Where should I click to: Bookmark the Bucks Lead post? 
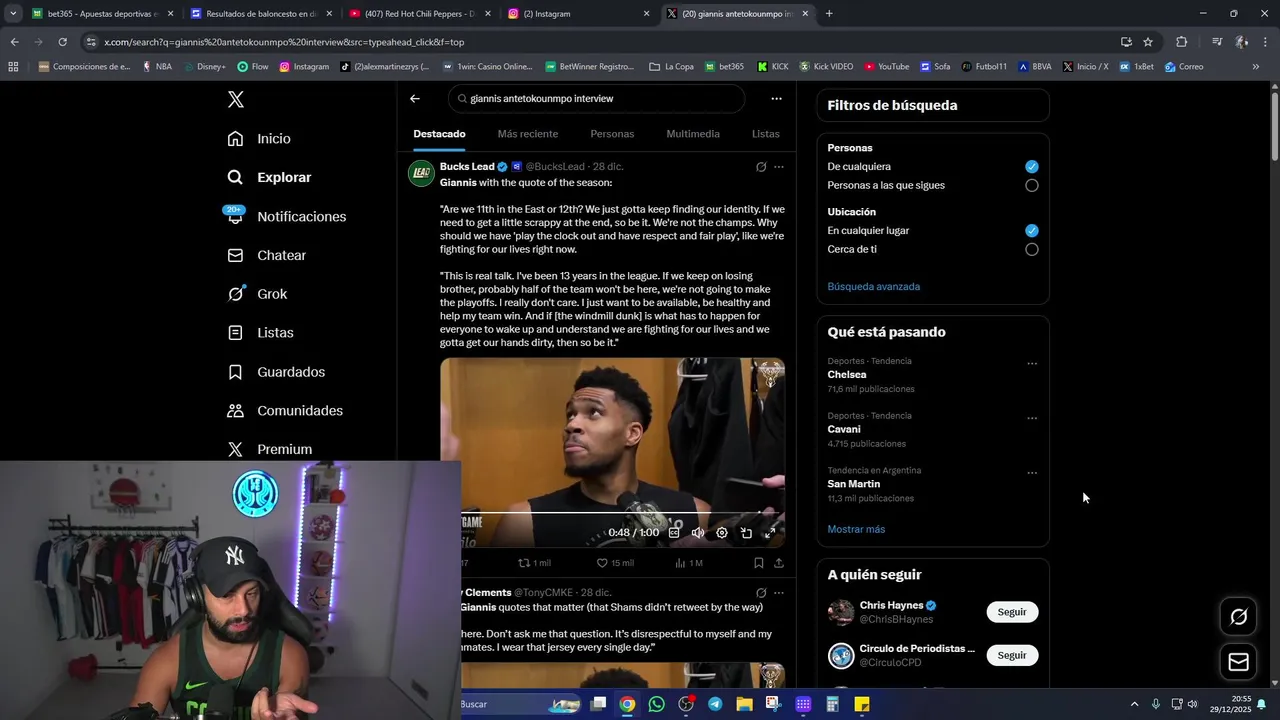click(759, 563)
